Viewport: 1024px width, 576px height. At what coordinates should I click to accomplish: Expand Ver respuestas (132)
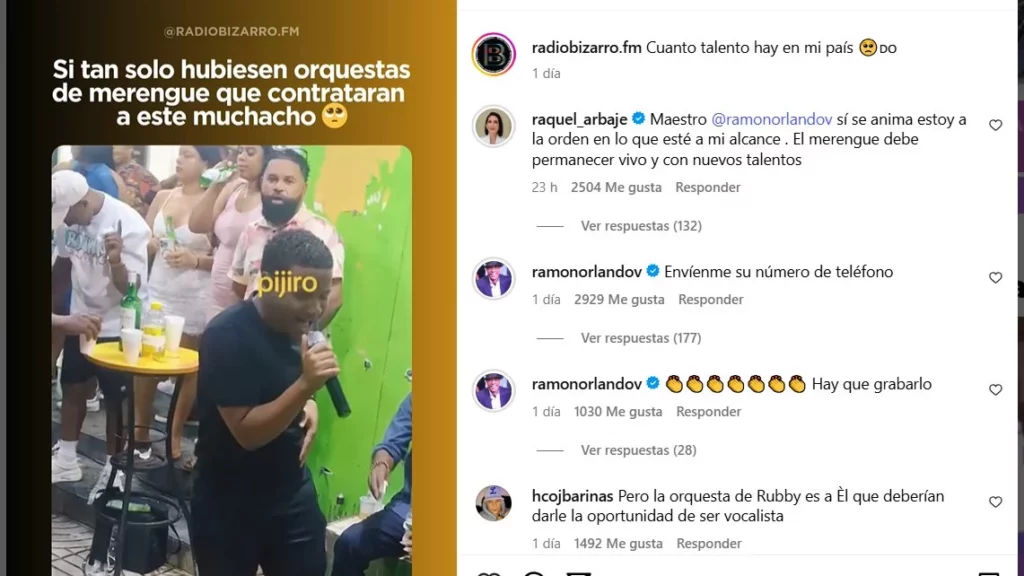coord(641,226)
